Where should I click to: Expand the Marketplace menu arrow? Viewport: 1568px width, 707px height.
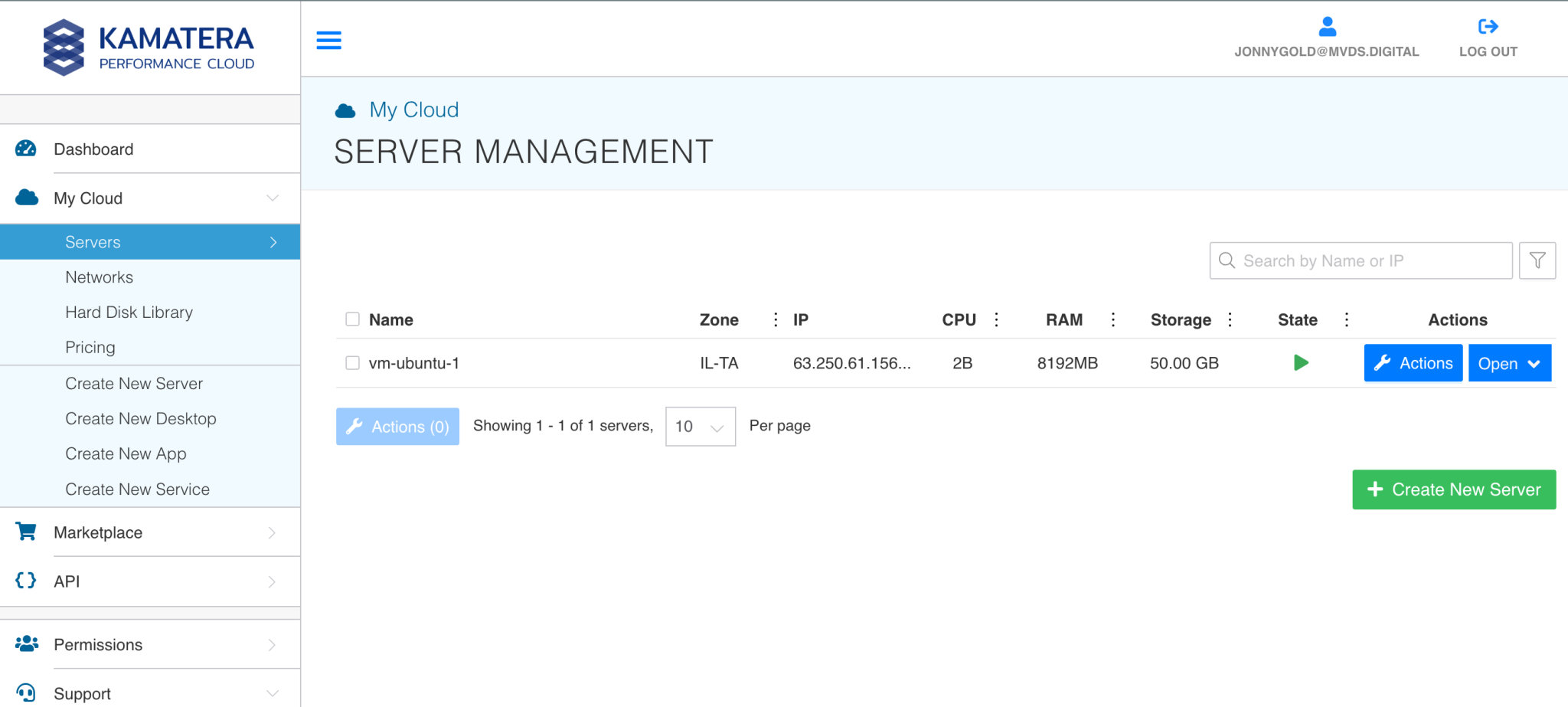[x=272, y=532]
